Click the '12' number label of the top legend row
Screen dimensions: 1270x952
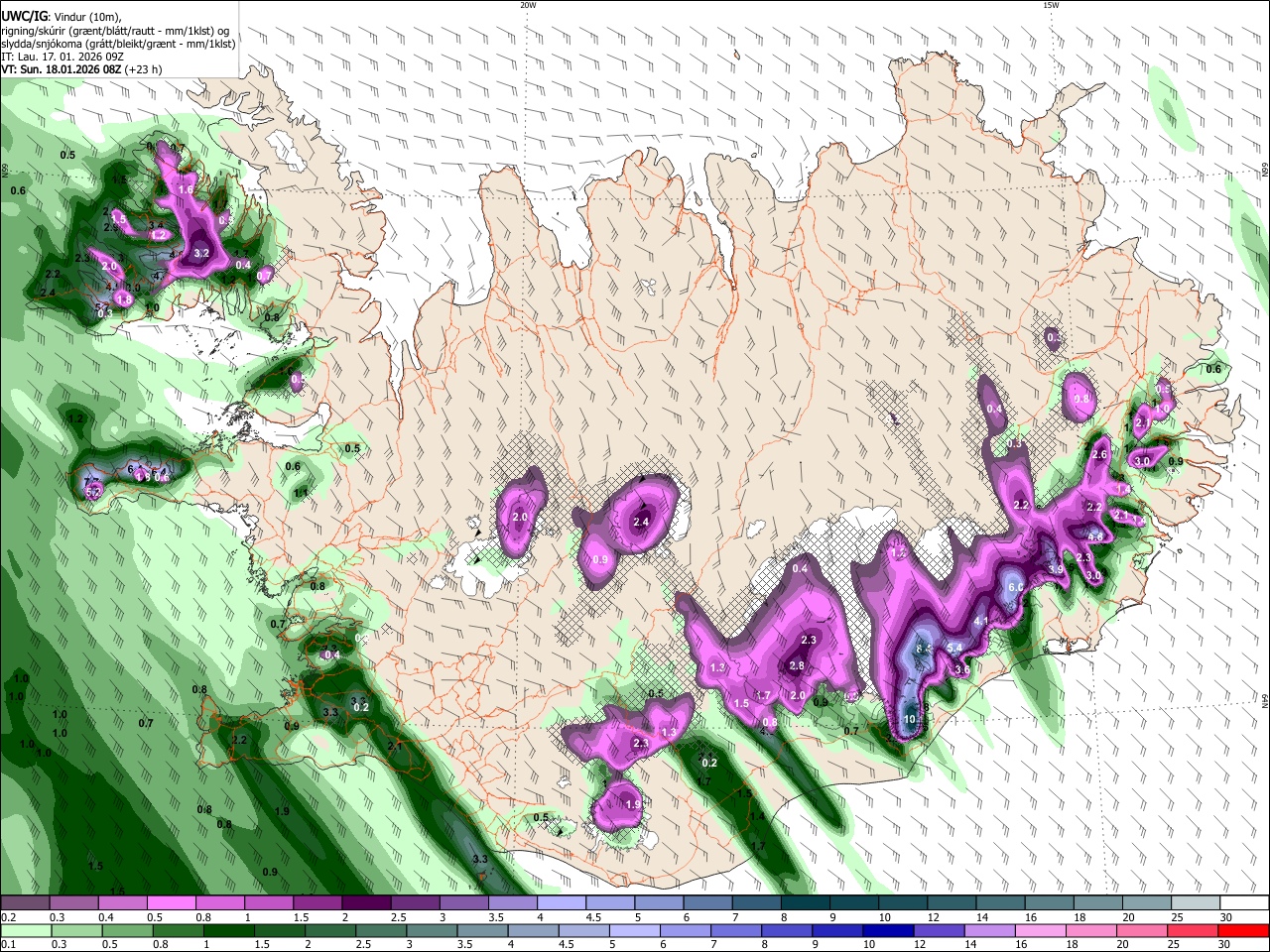[x=934, y=917]
